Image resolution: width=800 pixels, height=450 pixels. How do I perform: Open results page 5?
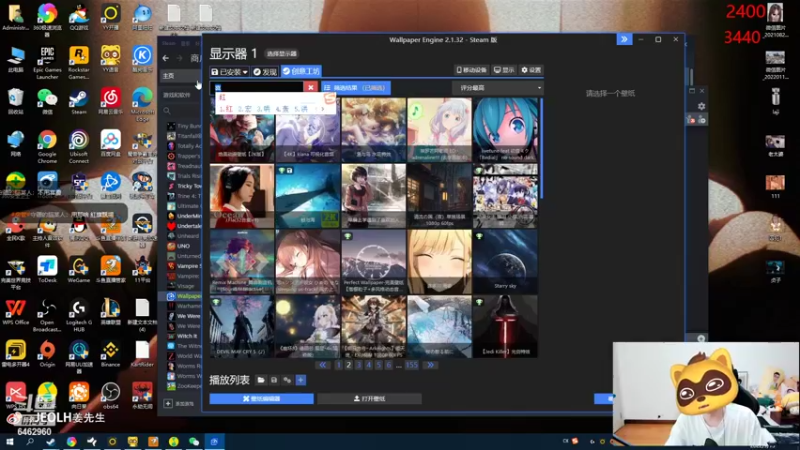tap(379, 365)
